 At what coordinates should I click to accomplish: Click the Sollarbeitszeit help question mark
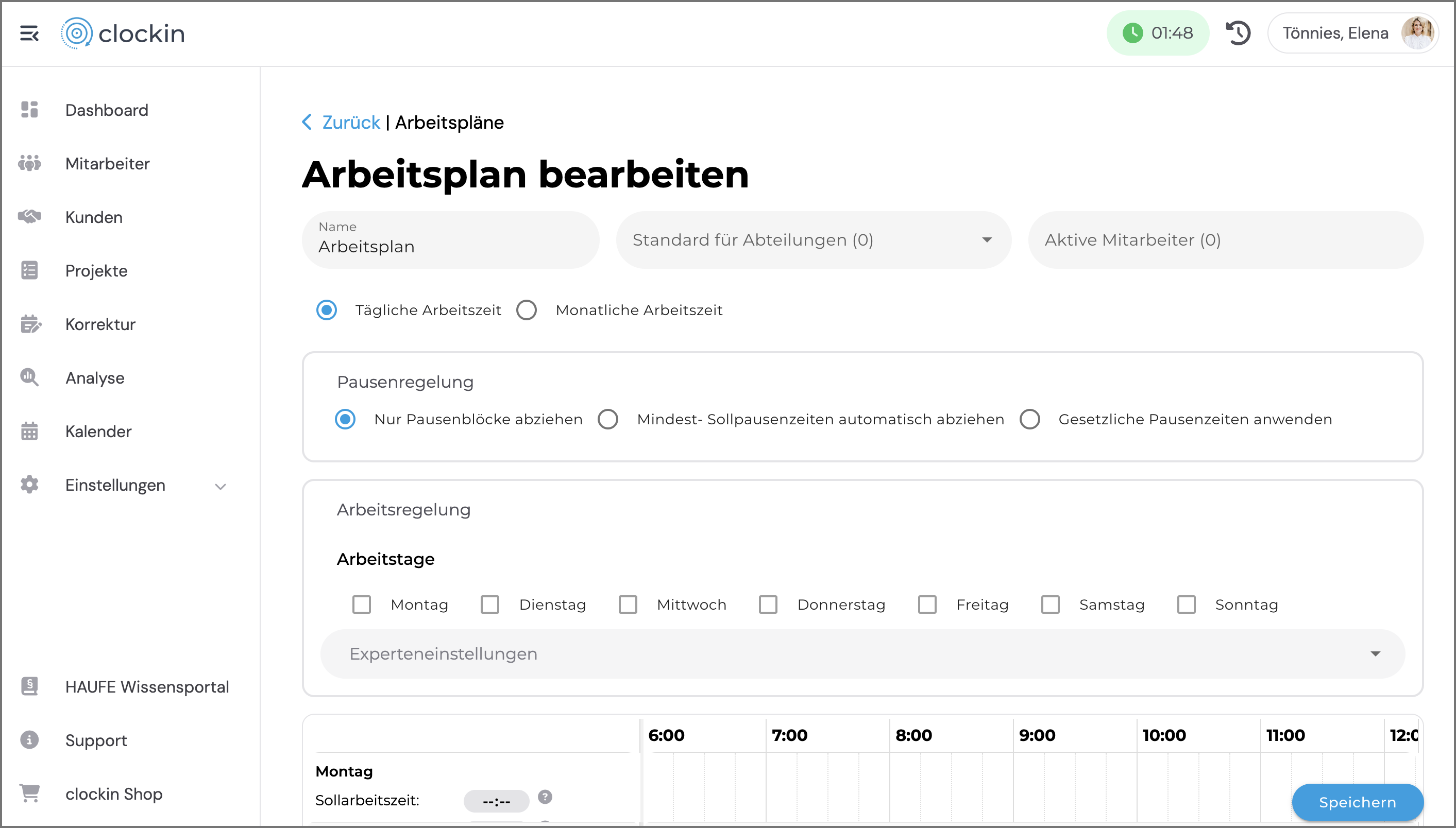click(x=545, y=797)
